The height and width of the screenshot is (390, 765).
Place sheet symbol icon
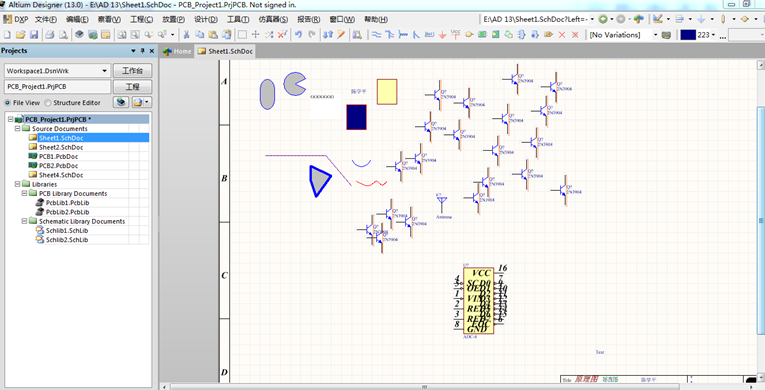(483, 35)
